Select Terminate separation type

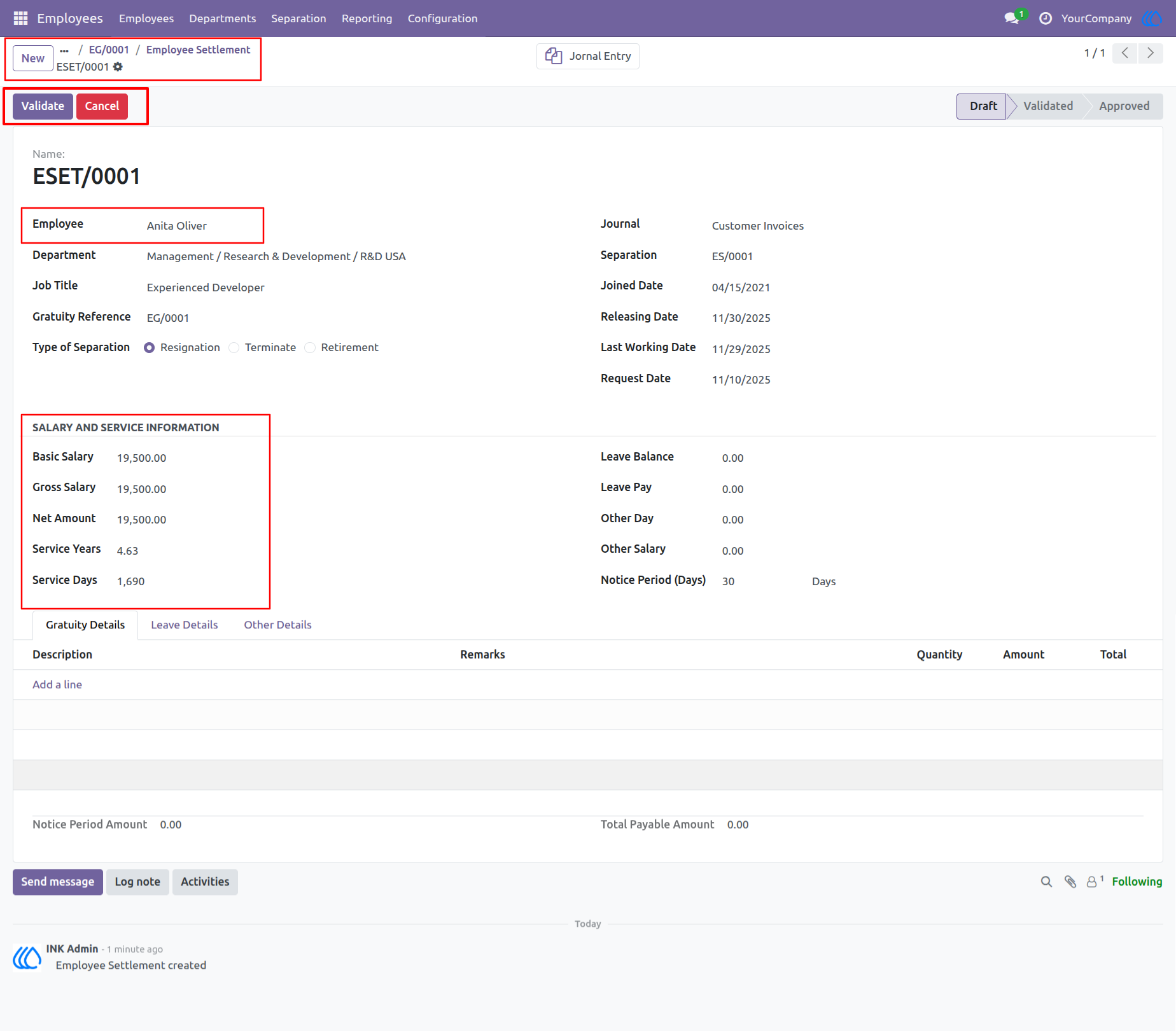point(234,348)
